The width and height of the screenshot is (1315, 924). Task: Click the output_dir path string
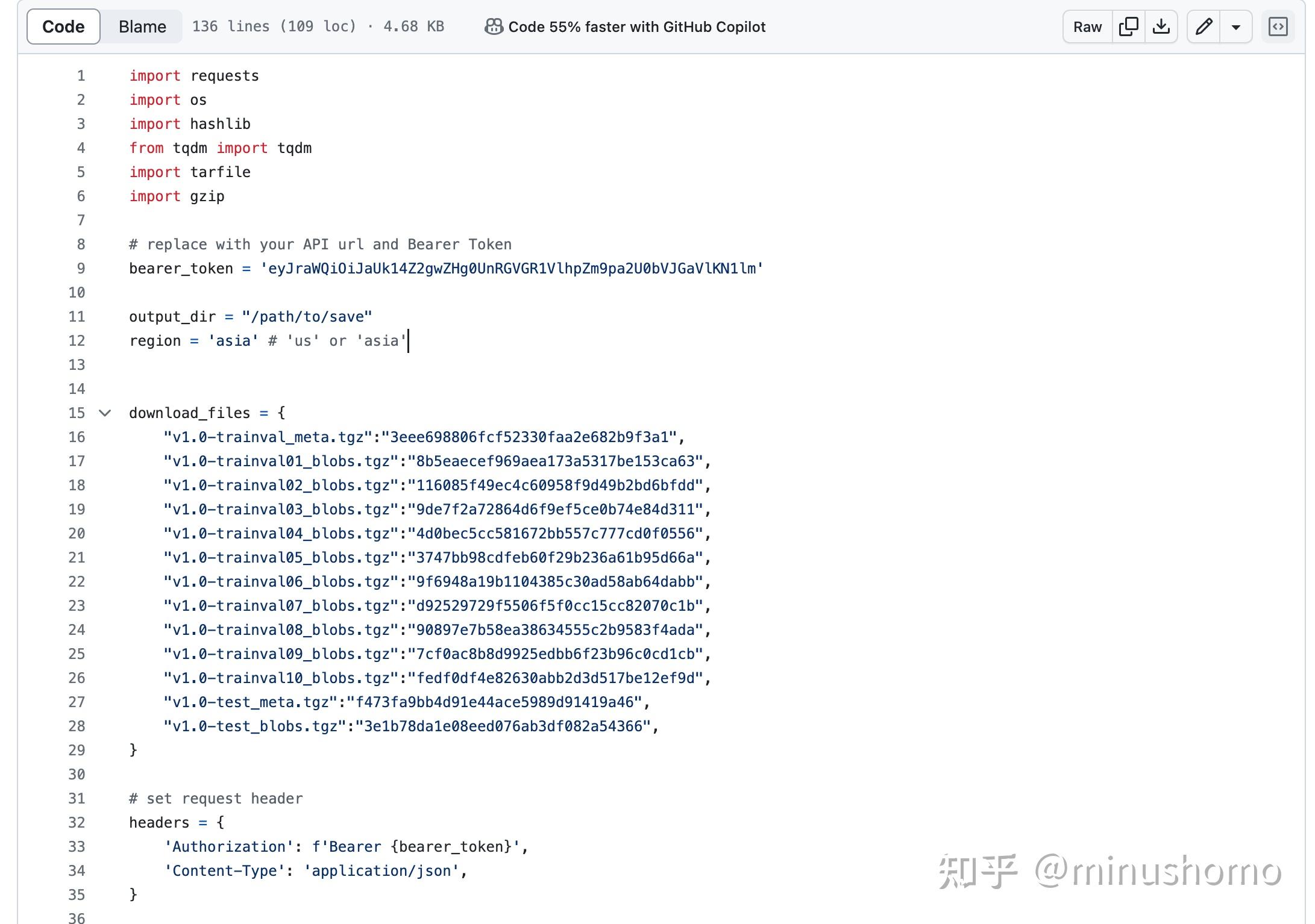(307, 317)
